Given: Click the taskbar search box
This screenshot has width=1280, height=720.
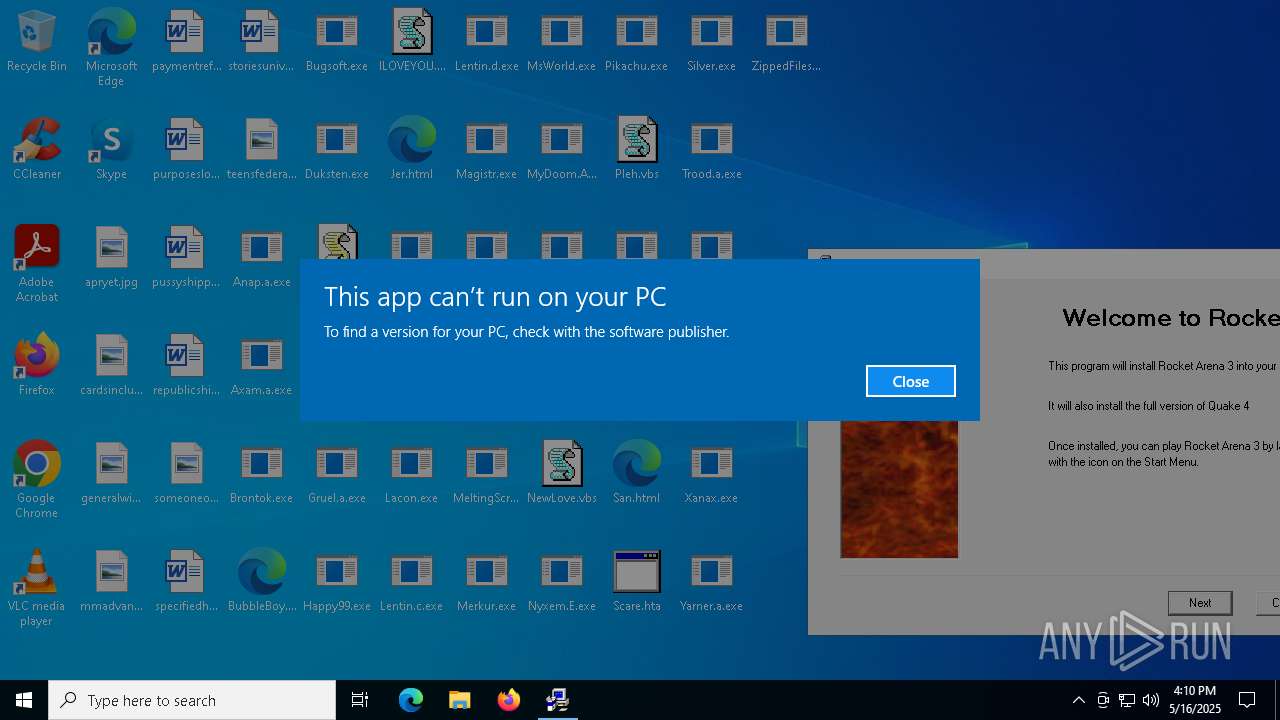Looking at the screenshot, I should click(192, 700).
